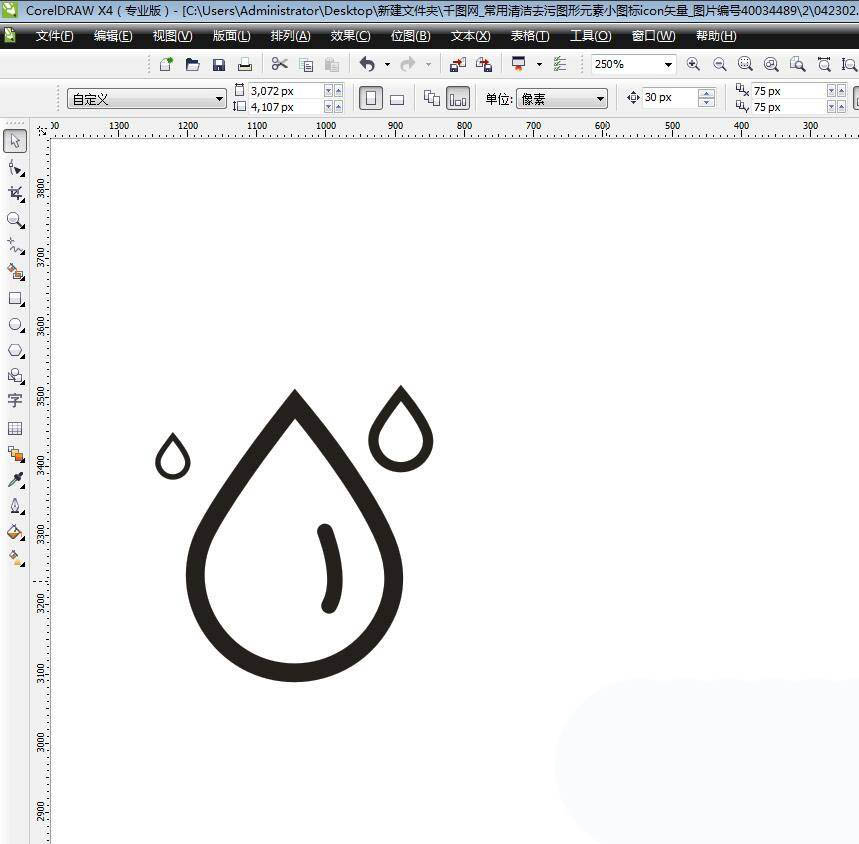Expand the 单位 像素 units dropdown
Viewport: 859px width, 844px height.
(x=600, y=99)
